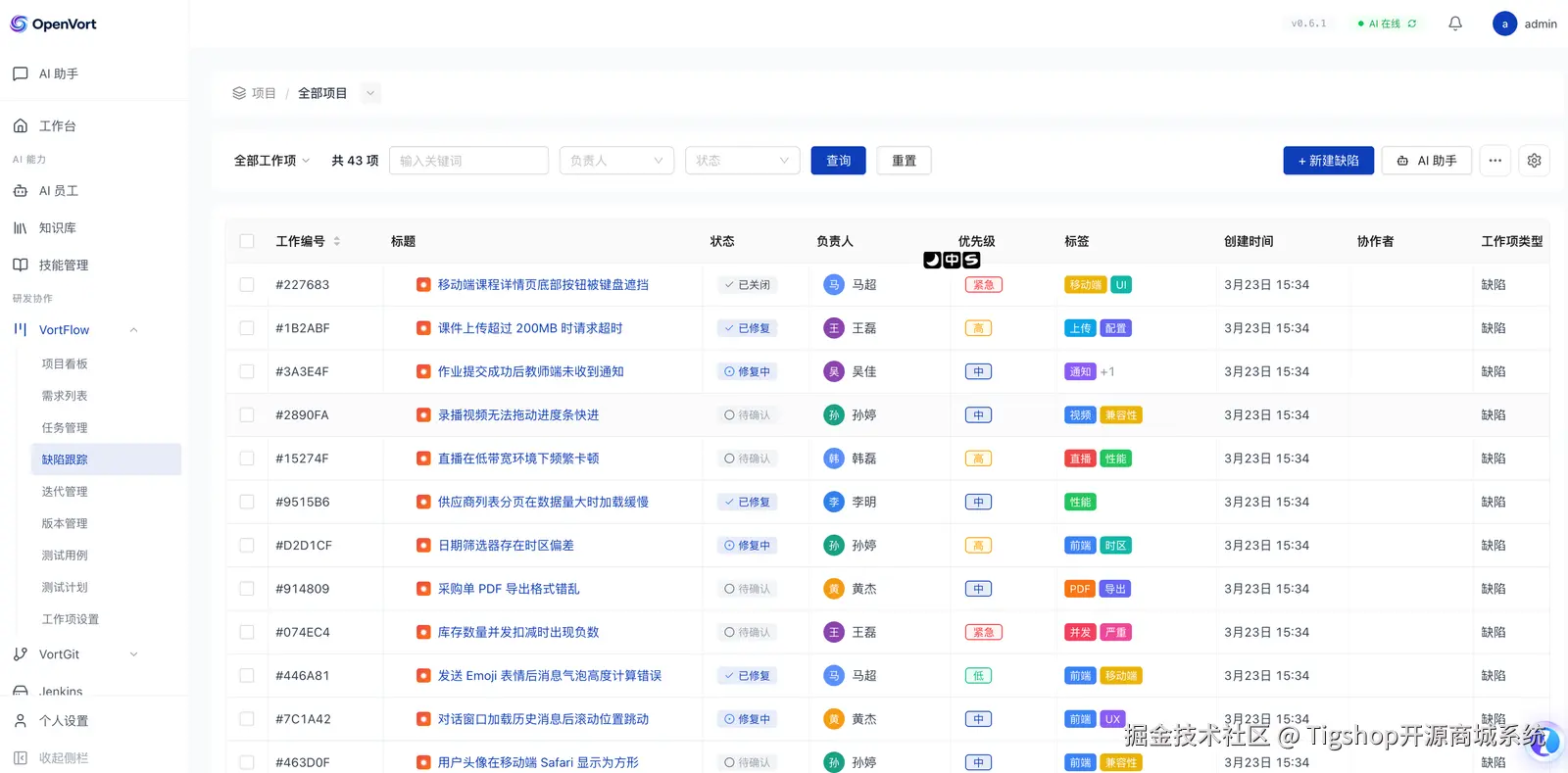
Task: Open 任务管理 in sidebar
Action: tap(65, 428)
